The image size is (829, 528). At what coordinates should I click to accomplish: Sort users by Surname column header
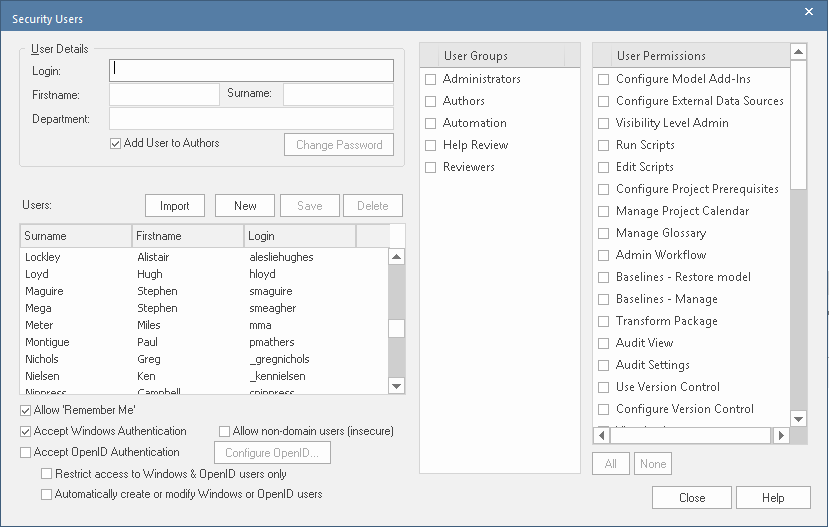tap(76, 236)
